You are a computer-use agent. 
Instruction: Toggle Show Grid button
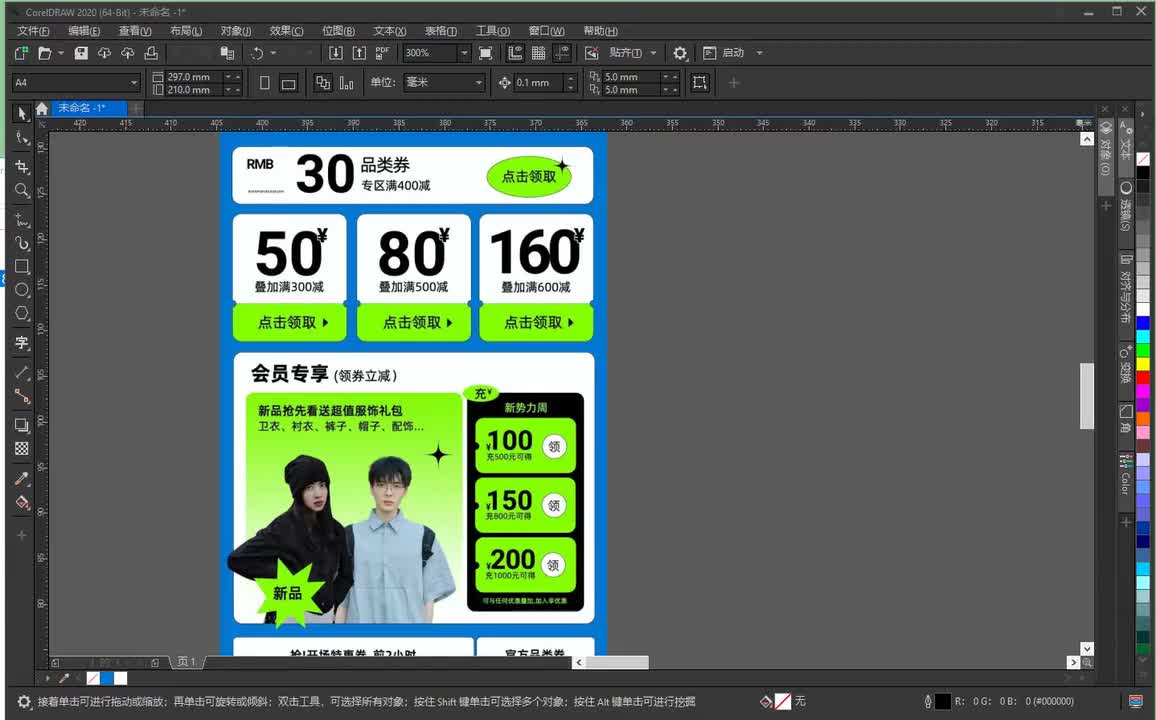click(x=539, y=53)
